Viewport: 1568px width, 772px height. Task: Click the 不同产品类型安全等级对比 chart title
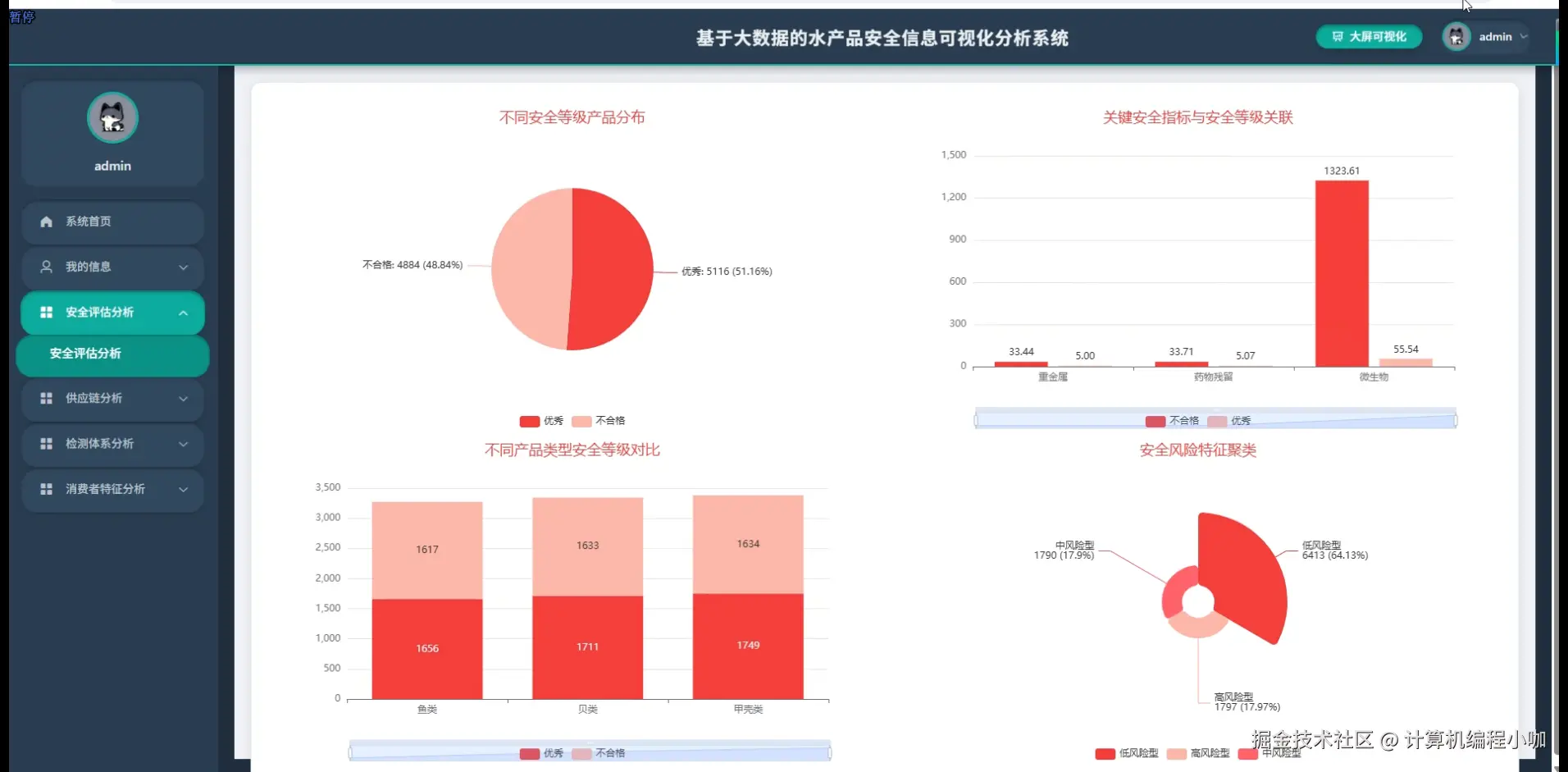click(572, 450)
